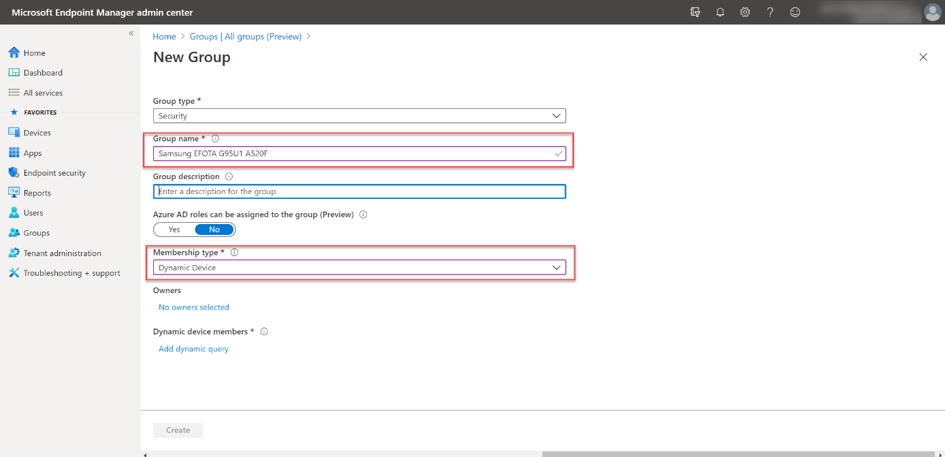The height and width of the screenshot is (457, 945).
Task: Click info icon next to Membership type
Action: tap(235, 253)
